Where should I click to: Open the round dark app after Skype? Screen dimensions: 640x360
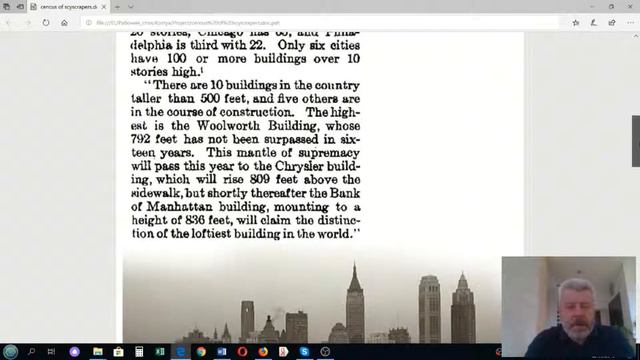click(325, 351)
